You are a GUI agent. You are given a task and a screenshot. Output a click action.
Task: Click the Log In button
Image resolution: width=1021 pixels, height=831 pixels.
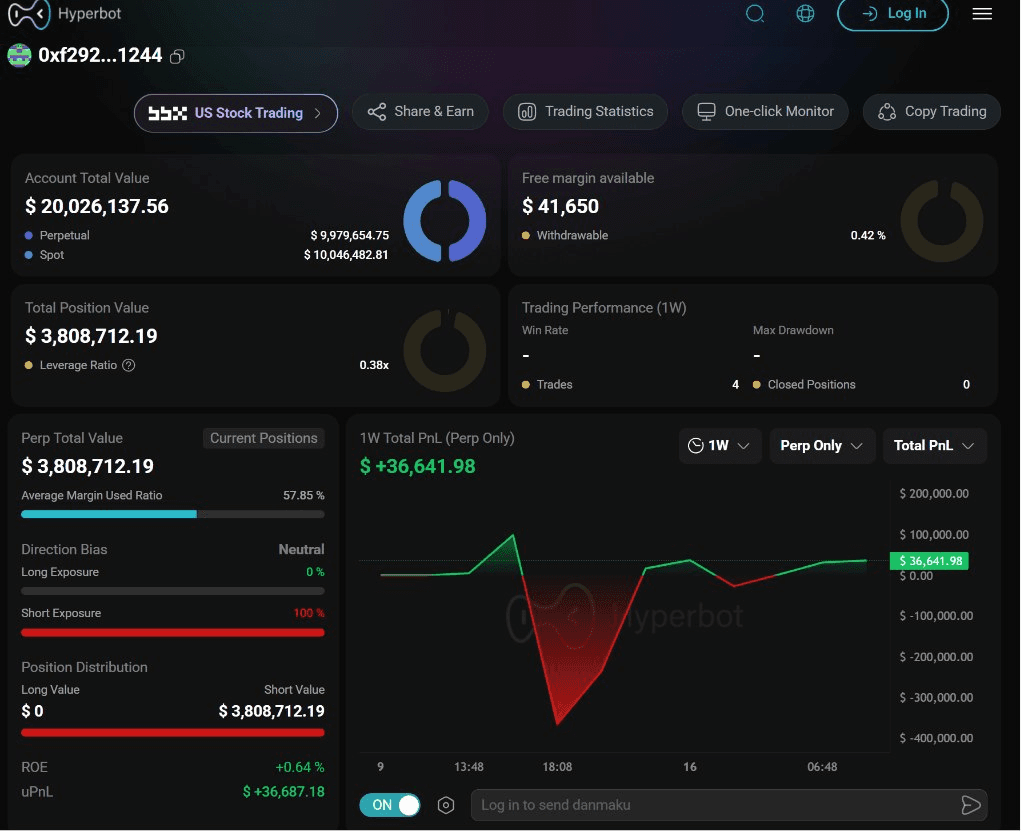[x=893, y=14]
